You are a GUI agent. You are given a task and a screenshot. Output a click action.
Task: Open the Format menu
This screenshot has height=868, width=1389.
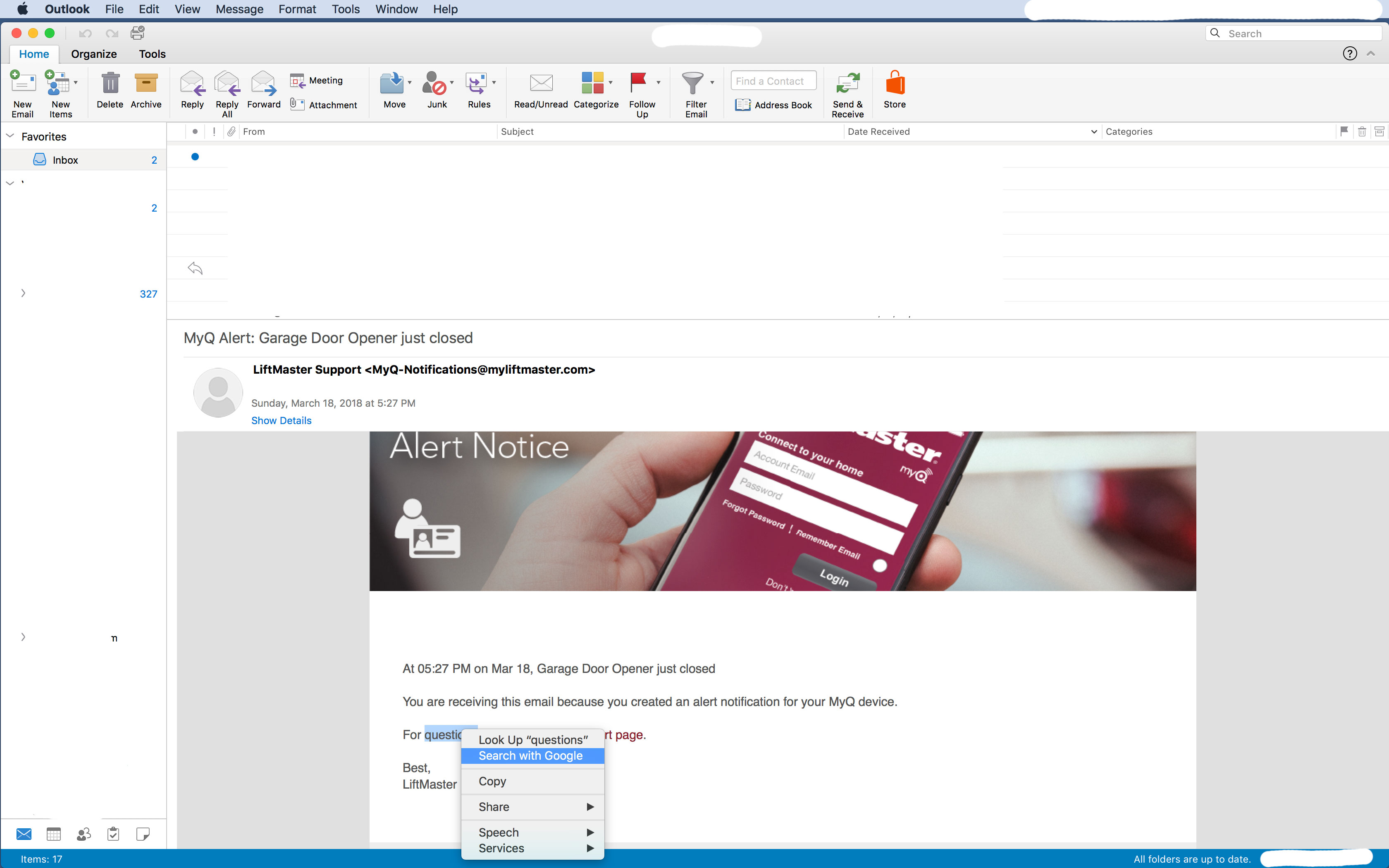[x=297, y=9]
